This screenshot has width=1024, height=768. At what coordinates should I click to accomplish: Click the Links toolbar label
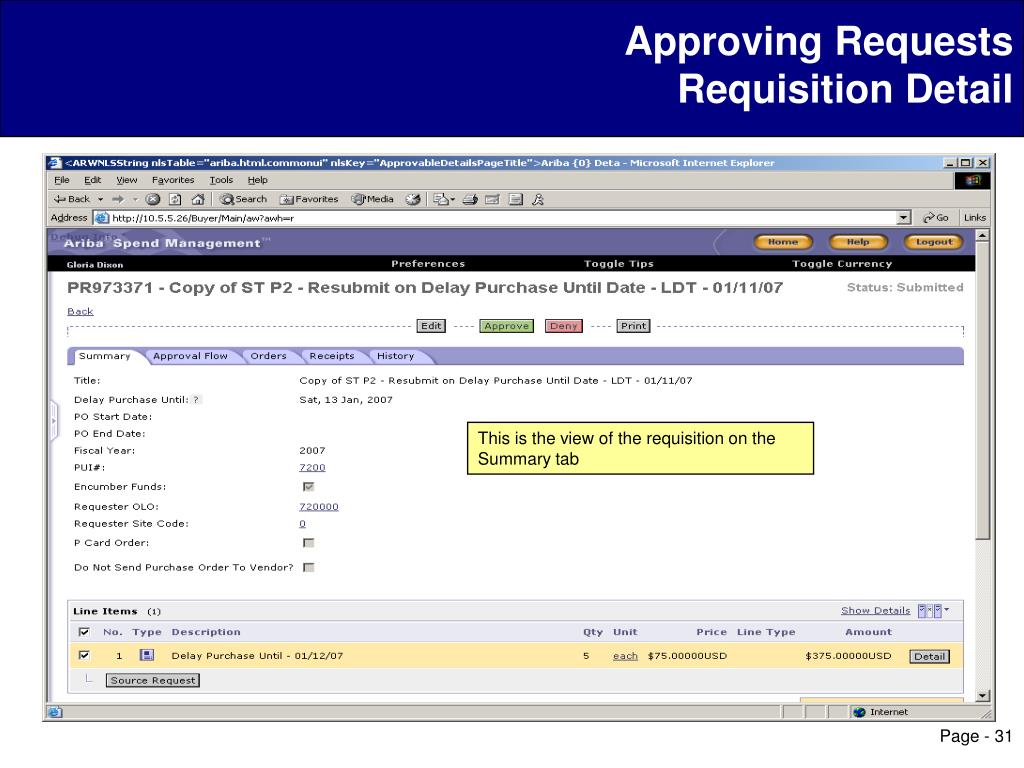coord(974,218)
